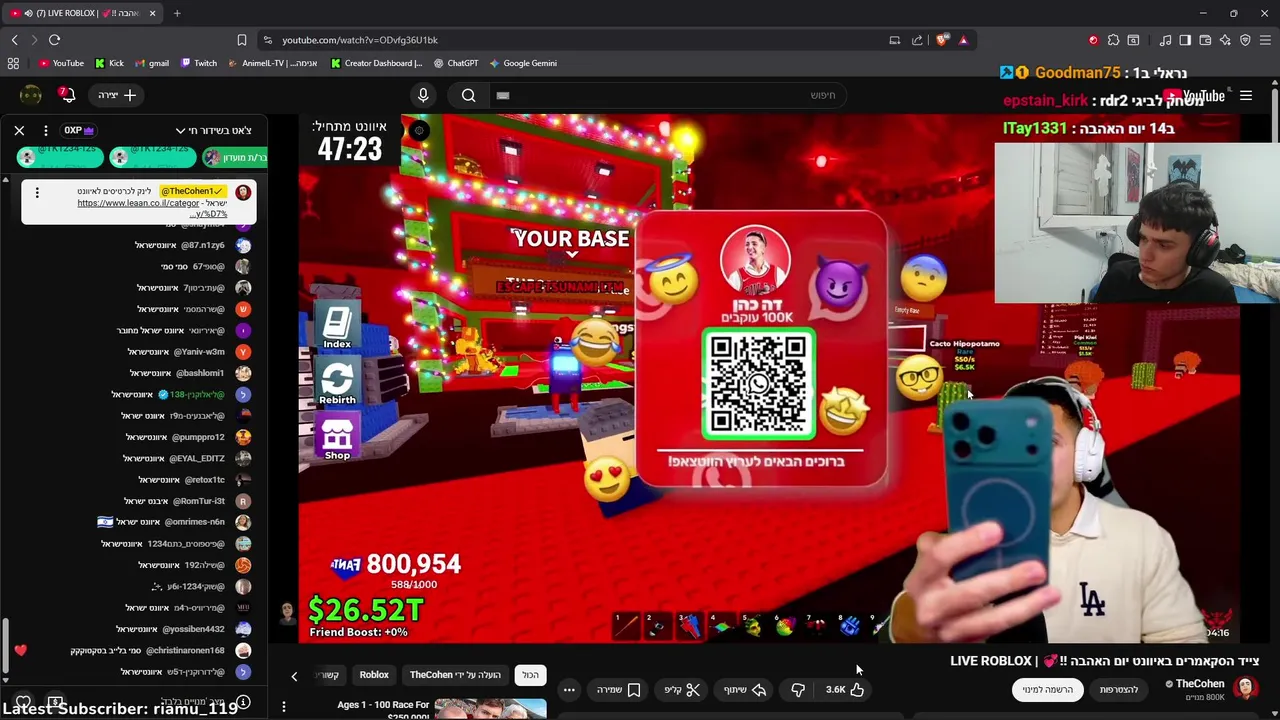Click the red heart reaction in chat
This screenshot has width=1280, height=720.
click(x=20, y=651)
